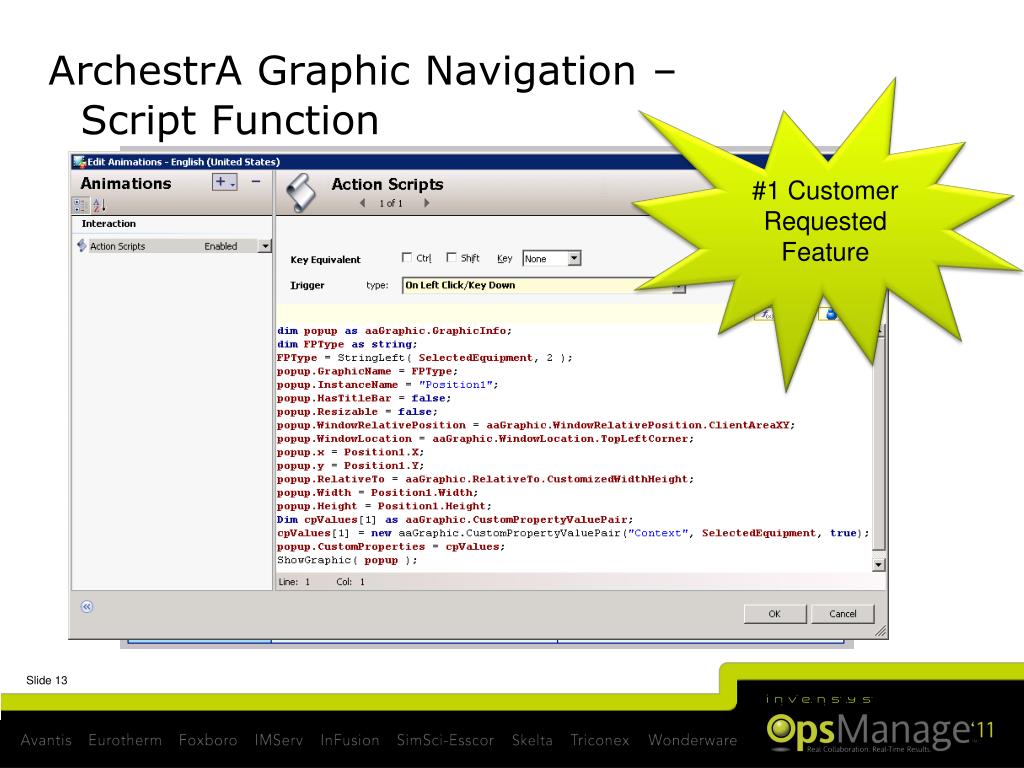Click line 'popup.HasTitleBar = false;'

364,398
